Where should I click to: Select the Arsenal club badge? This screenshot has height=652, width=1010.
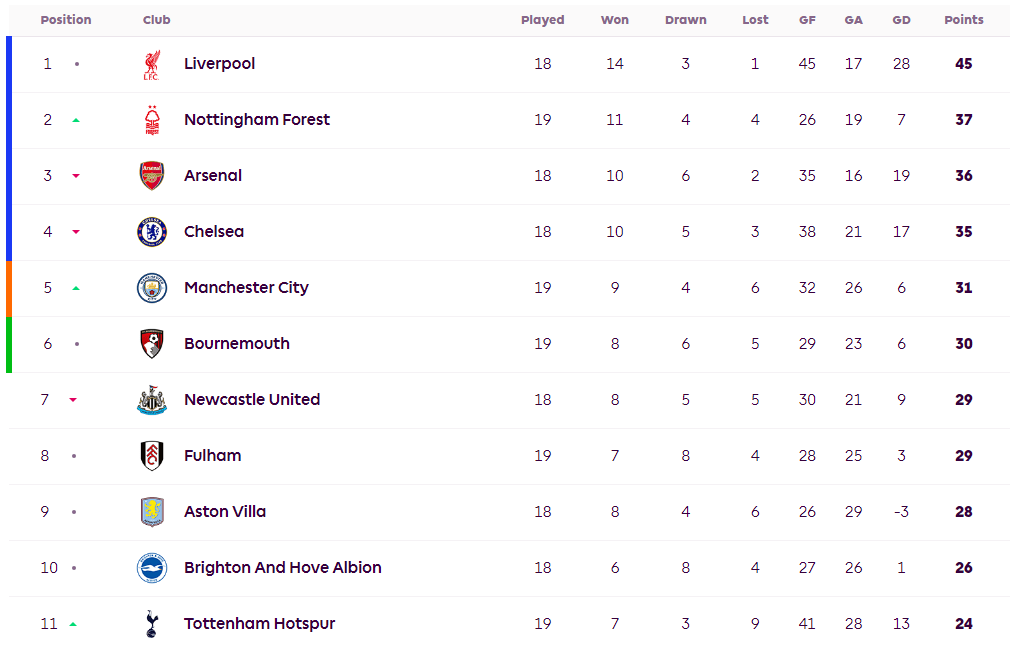[152, 176]
